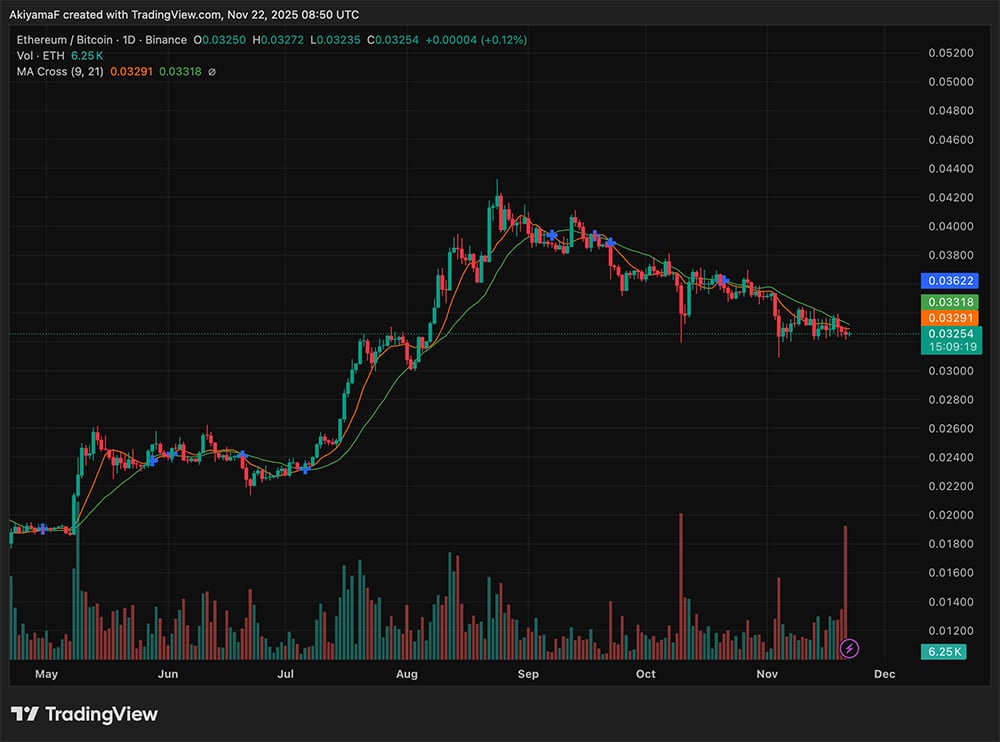
Task: Click the purple lightning bolt event icon
Action: click(x=849, y=648)
